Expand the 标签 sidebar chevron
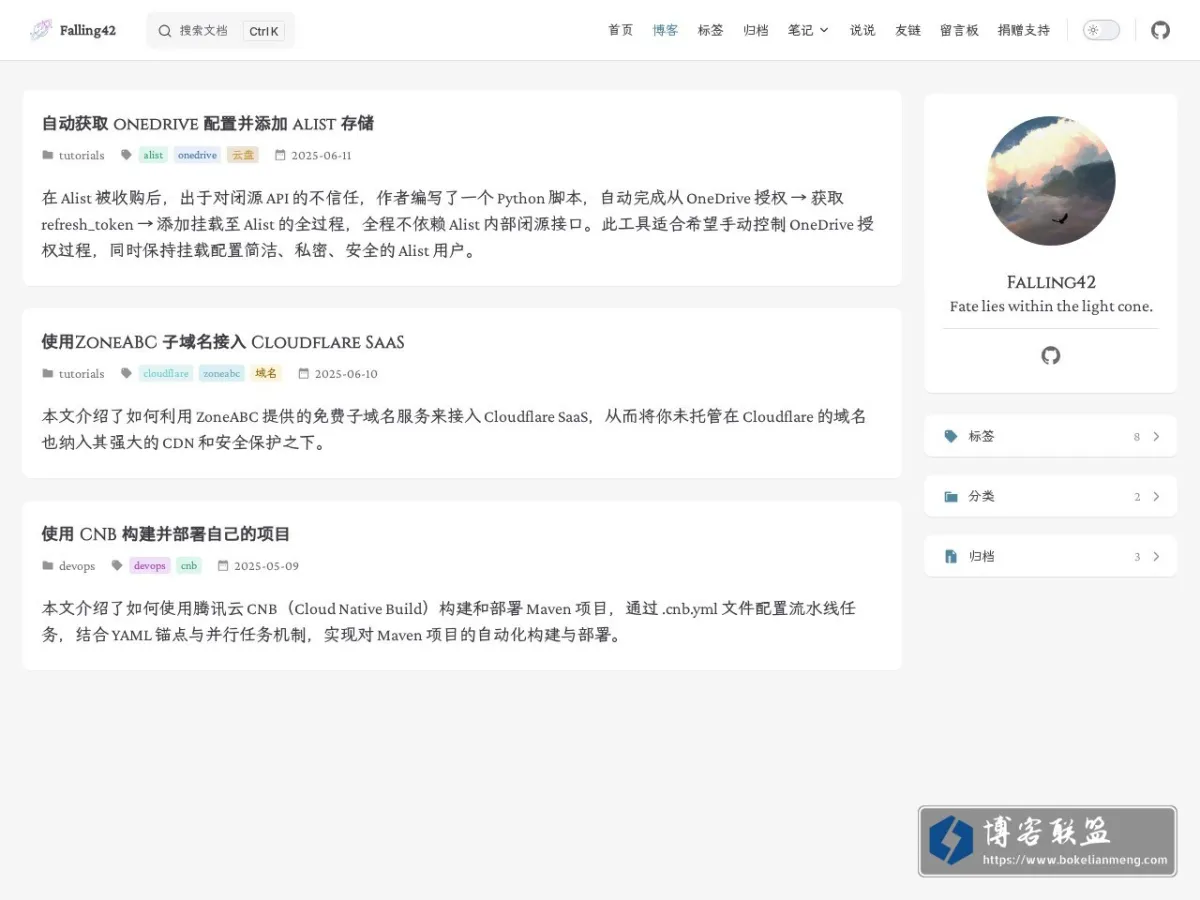The width and height of the screenshot is (1200, 900). pos(1156,436)
